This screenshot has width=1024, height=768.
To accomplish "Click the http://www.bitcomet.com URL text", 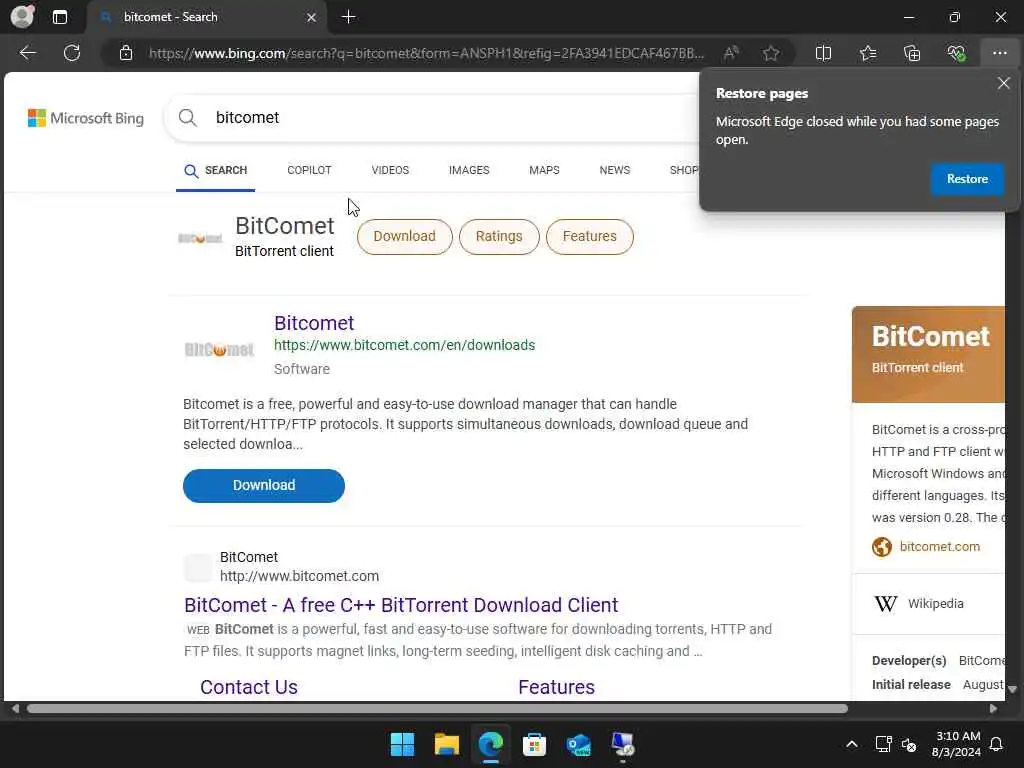I will tap(299, 576).
